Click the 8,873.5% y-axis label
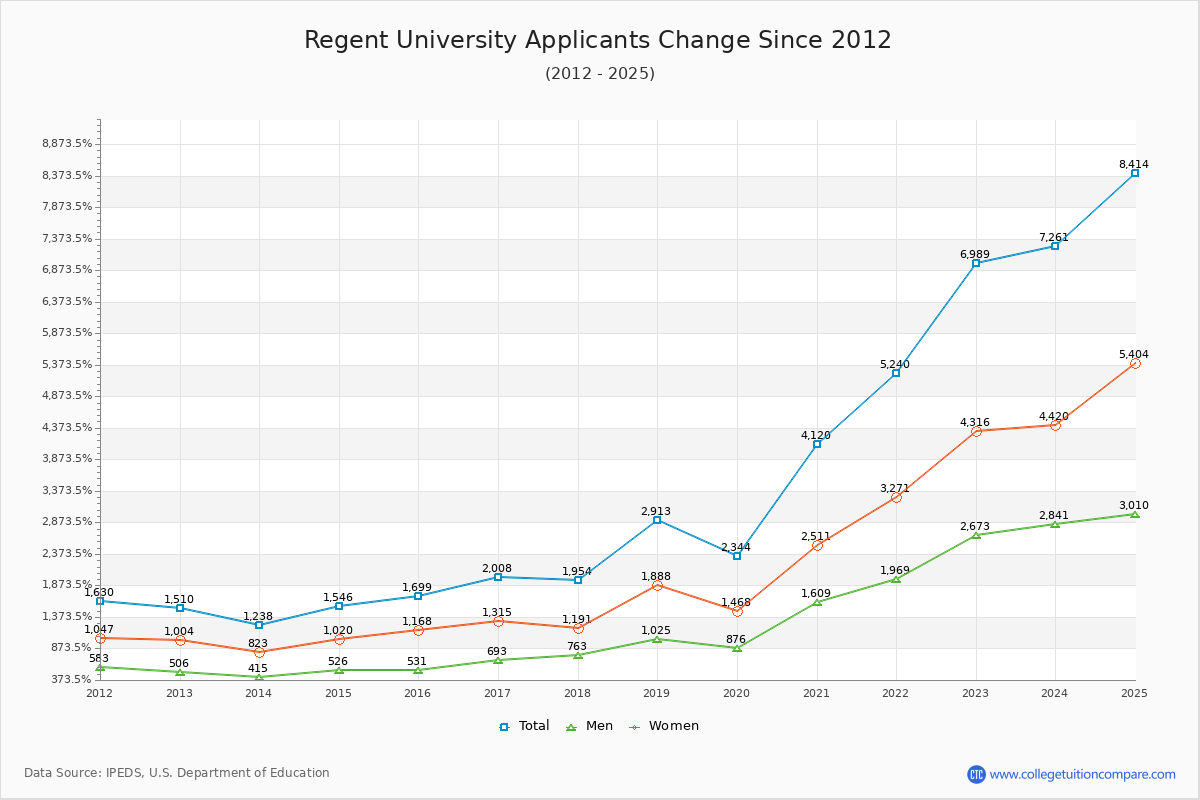 (x=67, y=144)
